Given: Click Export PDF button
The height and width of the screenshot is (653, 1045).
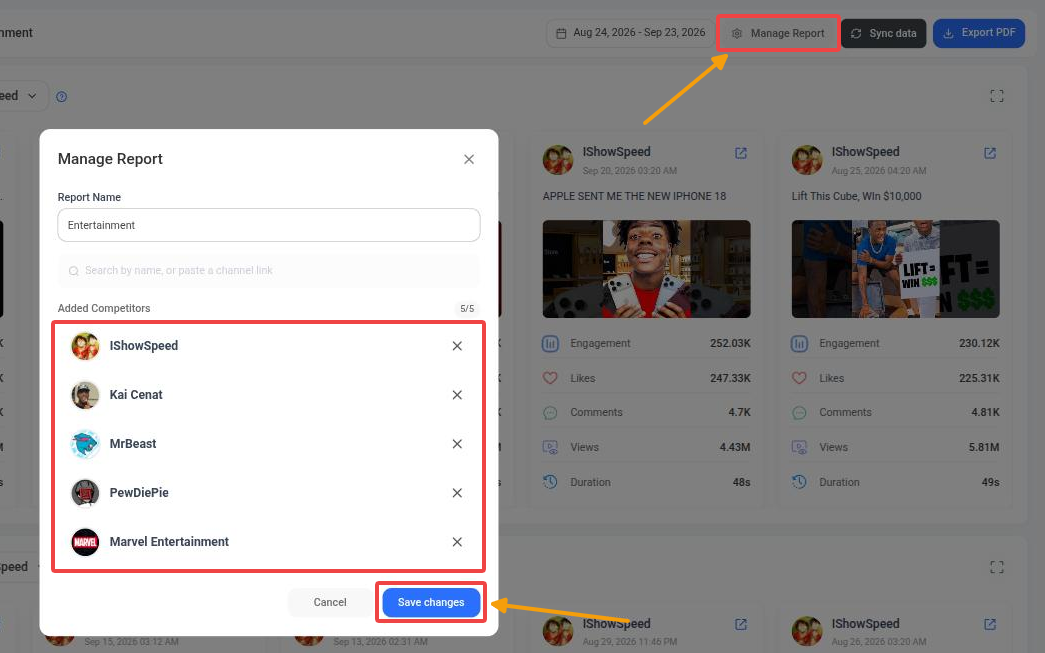Looking at the screenshot, I should 979,33.
